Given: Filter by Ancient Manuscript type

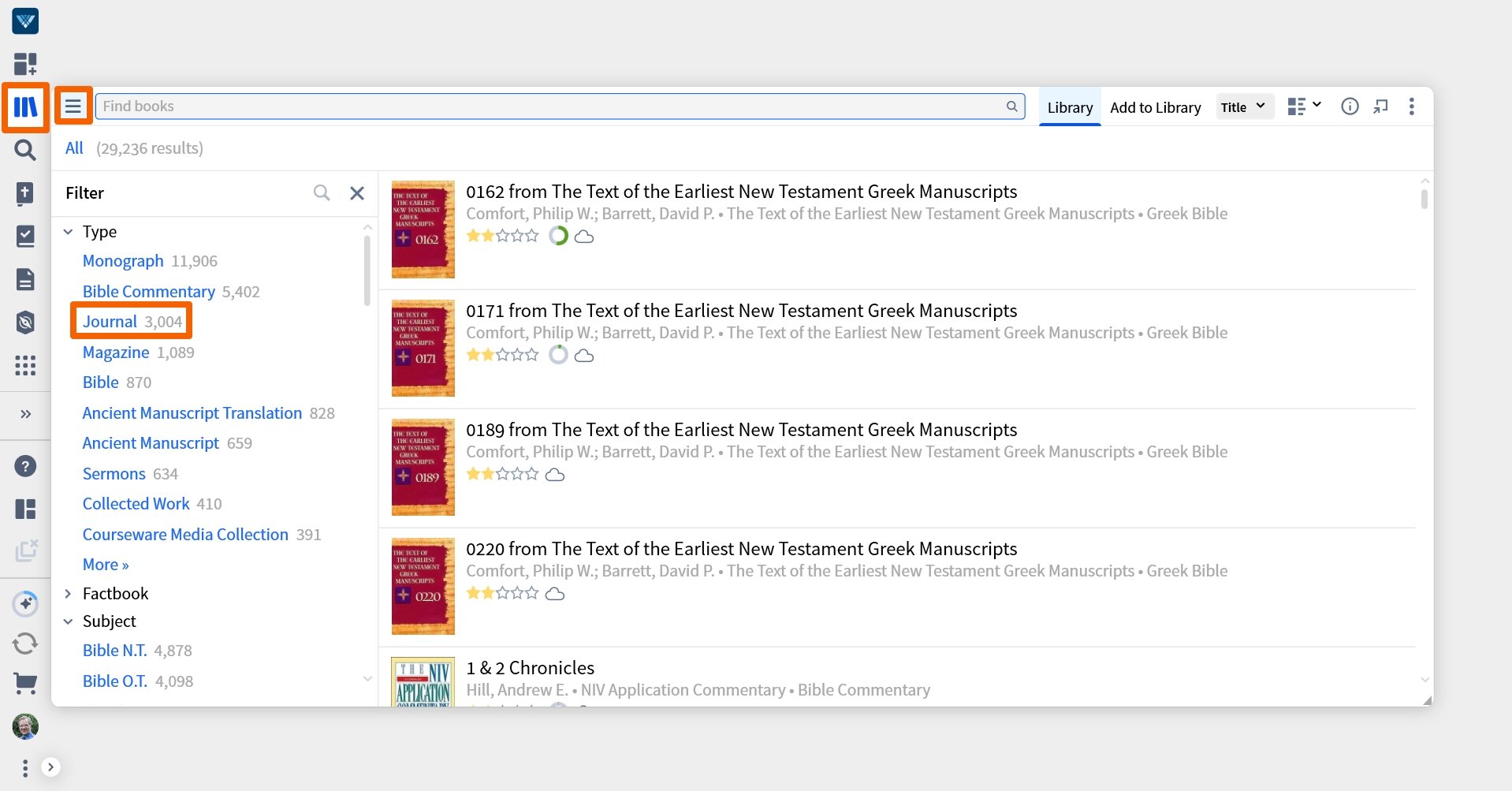Looking at the screenshot, I should [151, 443].
